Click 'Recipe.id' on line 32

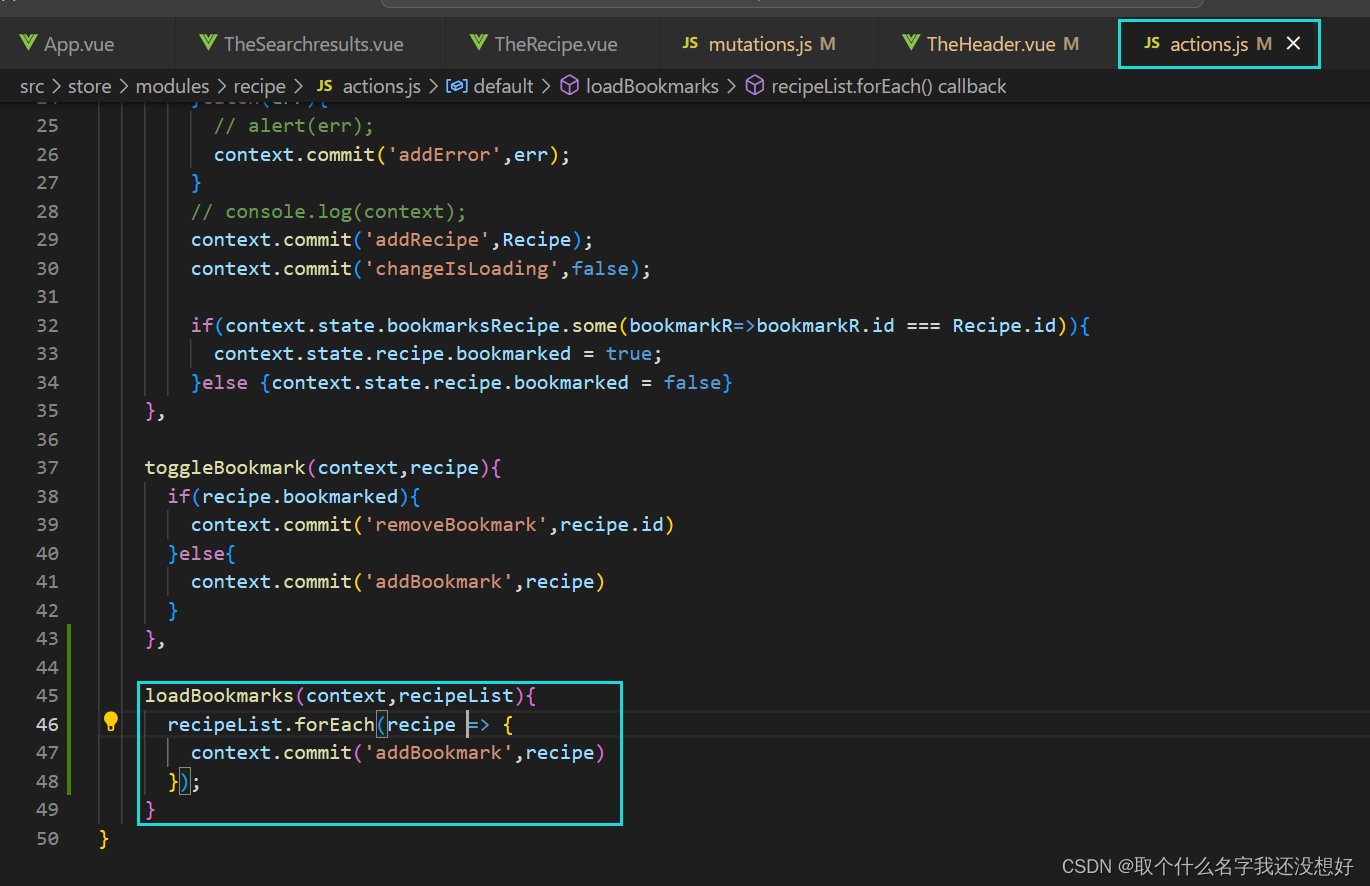point(1003,325)
